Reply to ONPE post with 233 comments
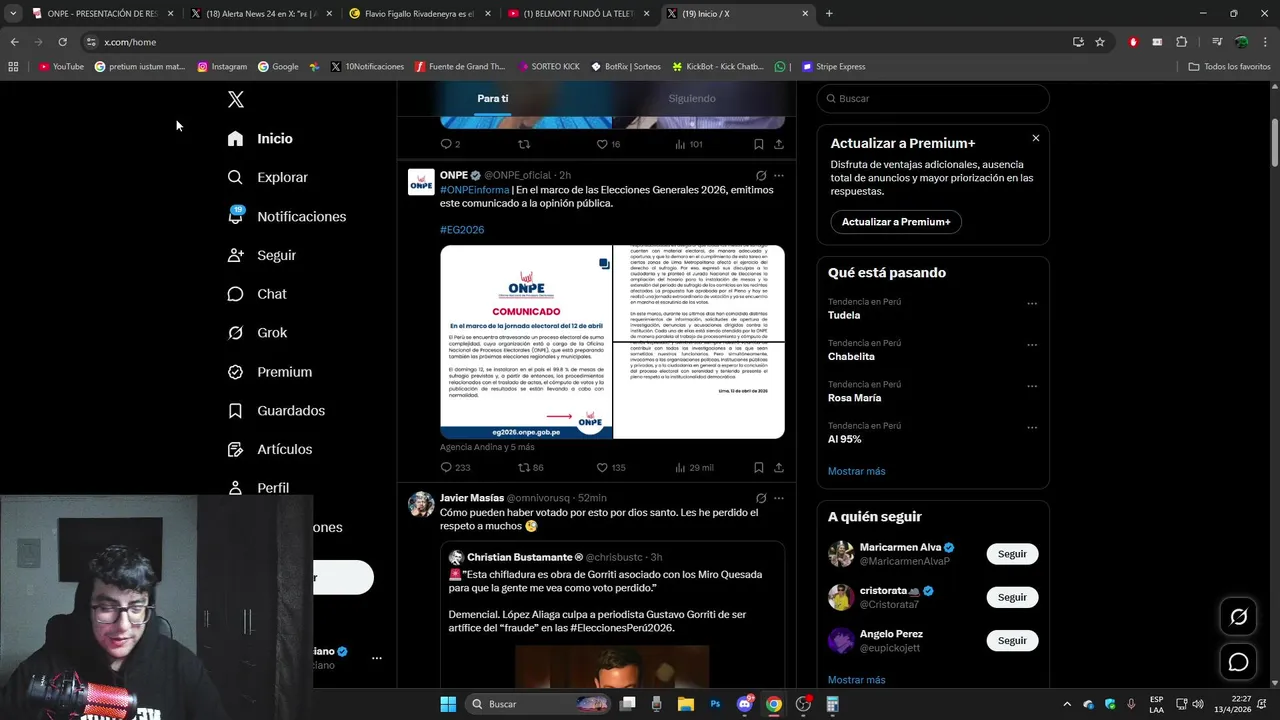Image resolution: width=1280 pixels, height=720 pixels. pos(455,467)
